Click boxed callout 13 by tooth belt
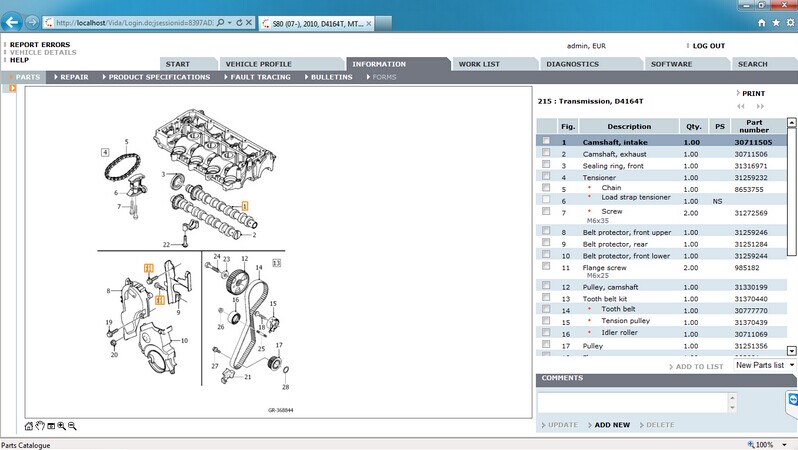The width and height of the screenshot is (798, 450). (276, 263)
